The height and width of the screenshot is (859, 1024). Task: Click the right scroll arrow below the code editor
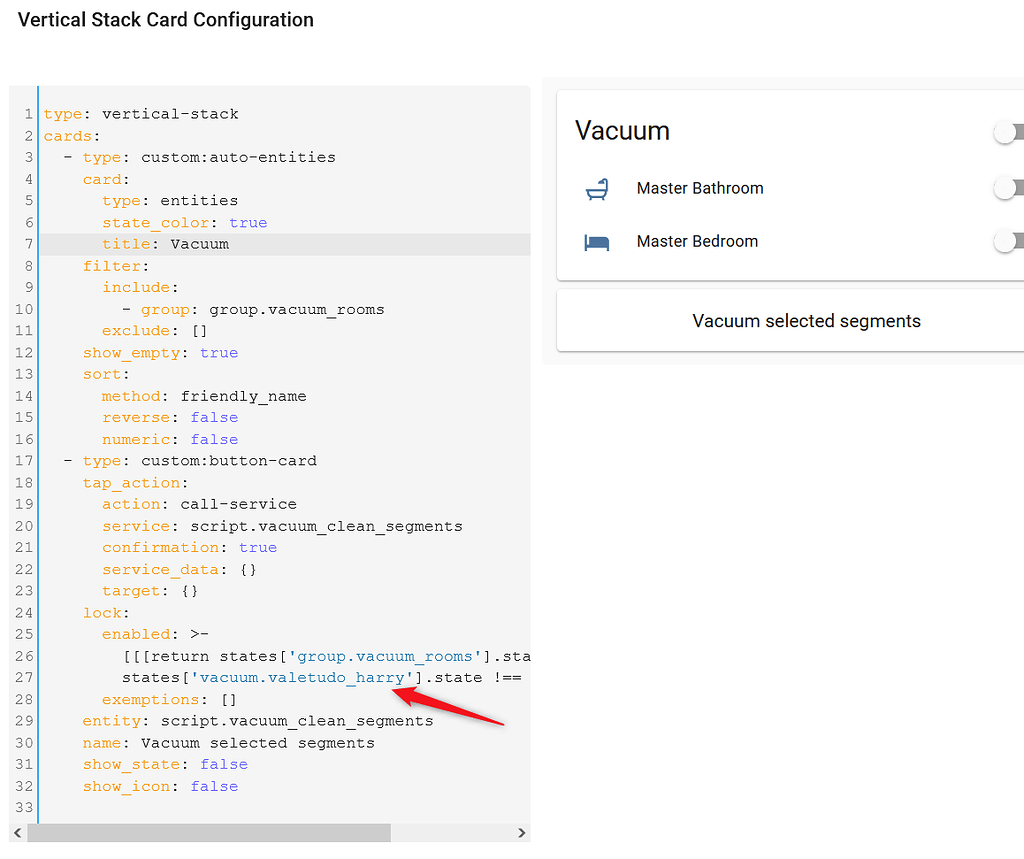tap(521, 832)
